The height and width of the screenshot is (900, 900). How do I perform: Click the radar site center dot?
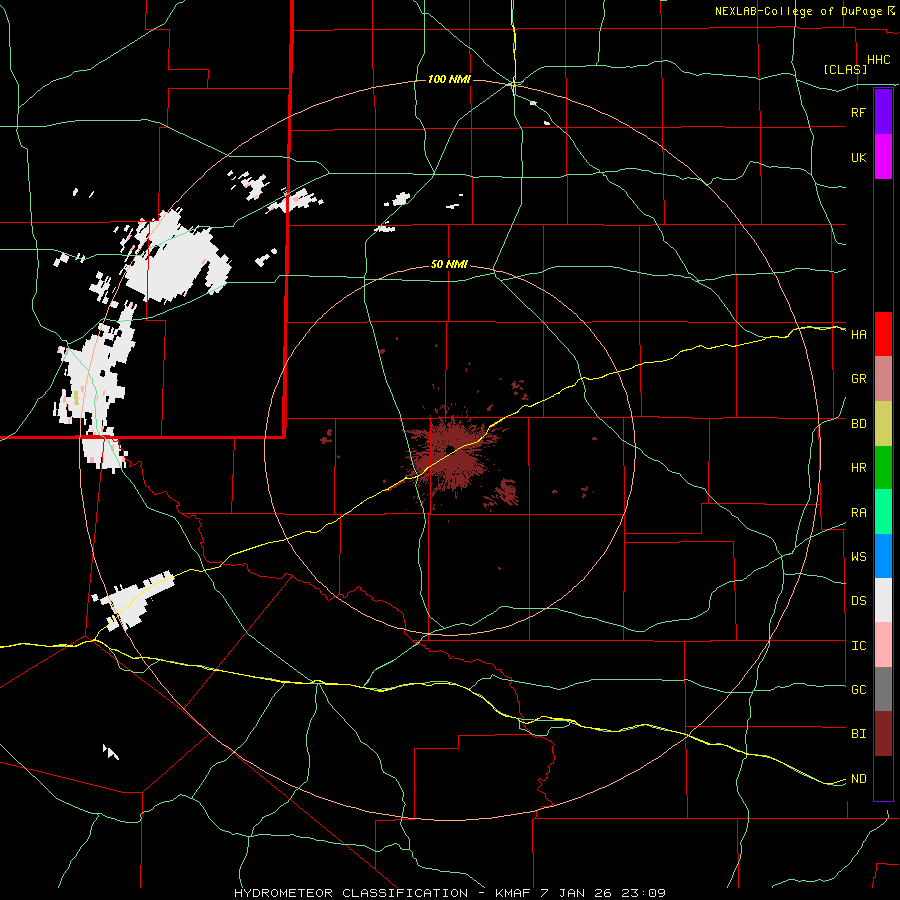pyautogui.click(x=451, y=449)
